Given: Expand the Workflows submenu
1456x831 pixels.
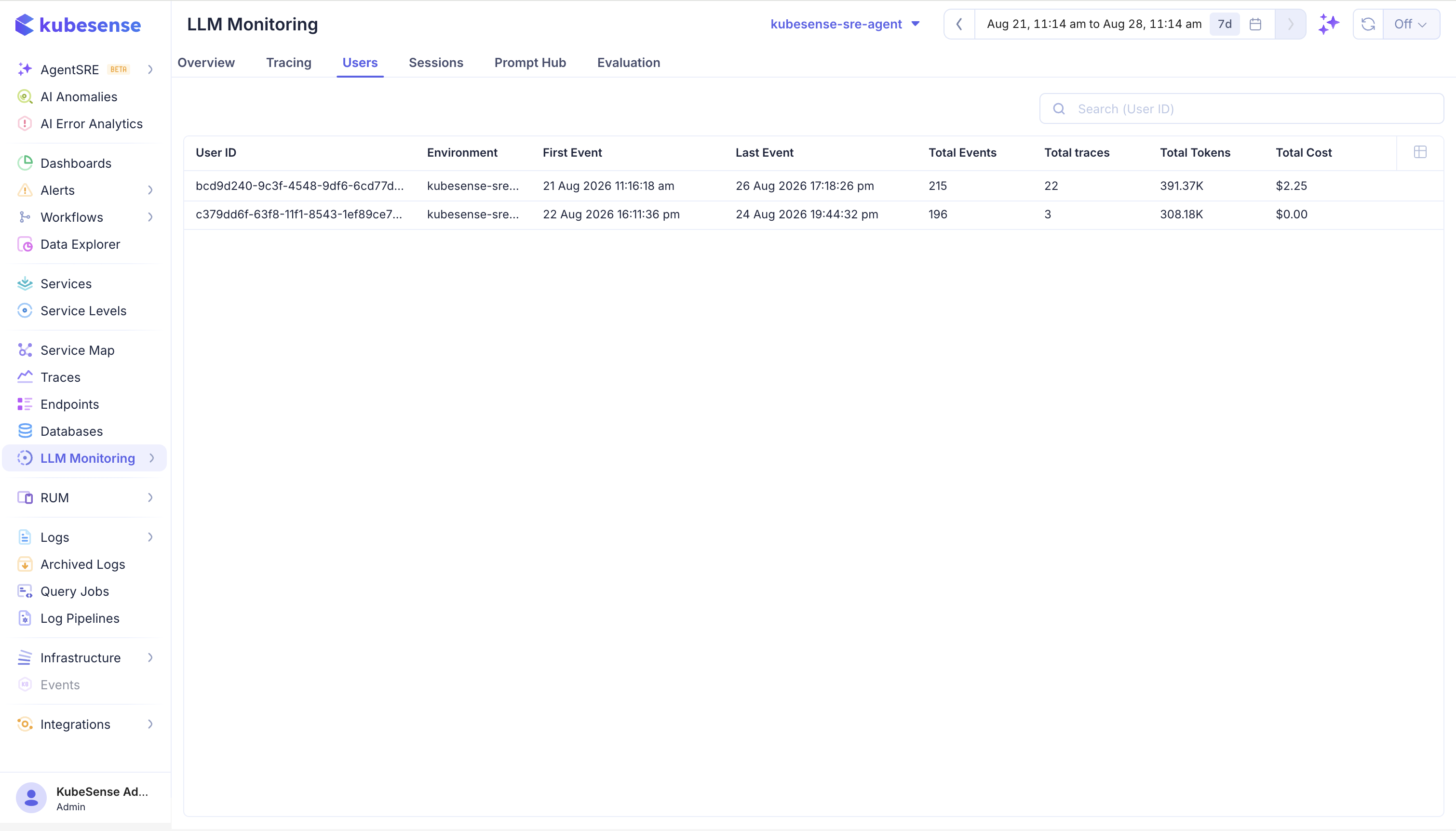Looking at the screenshot, I should pos(151,217).
